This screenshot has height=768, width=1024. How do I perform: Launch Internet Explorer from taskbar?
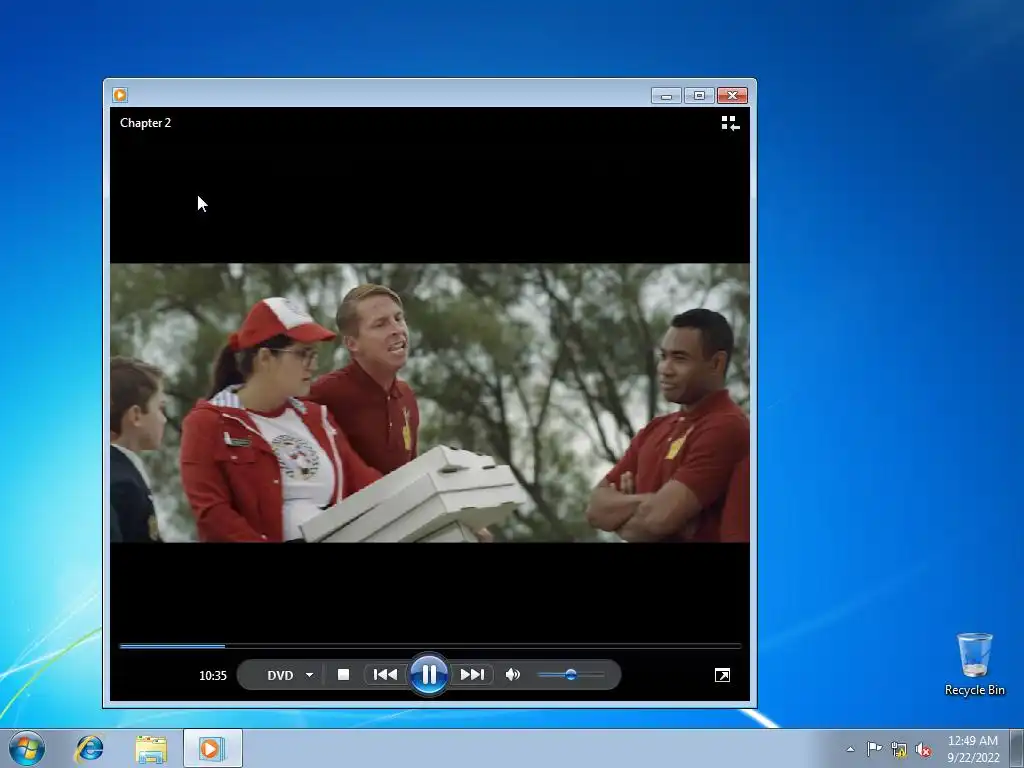tap(89, 748)
